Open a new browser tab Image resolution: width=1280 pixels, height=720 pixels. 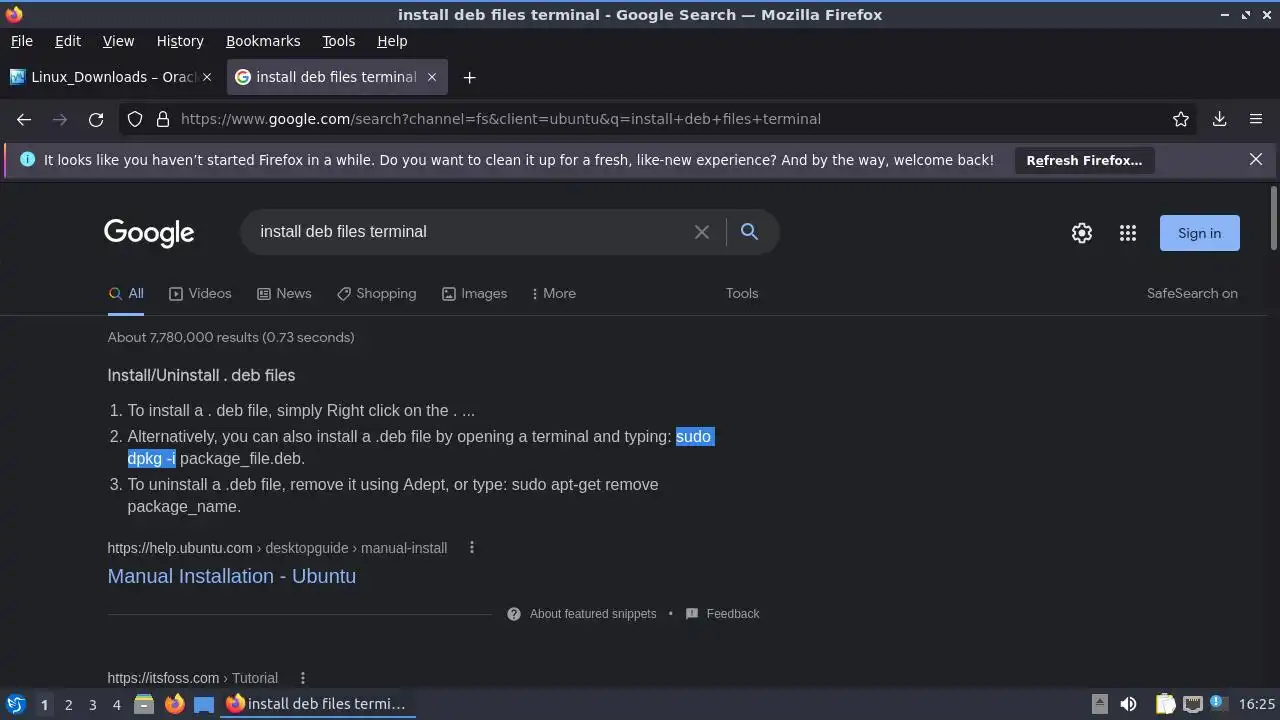469,77
